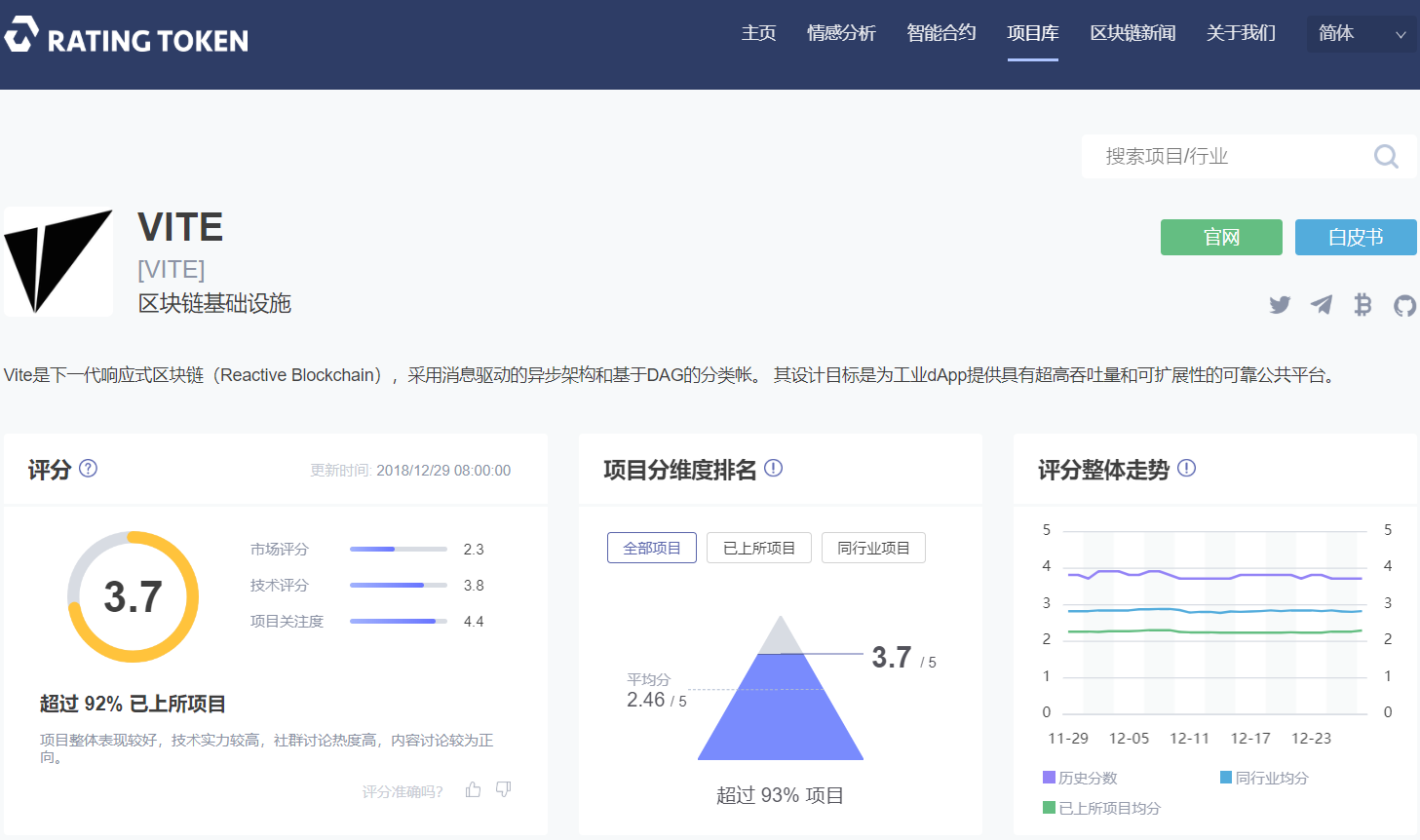Open the GitHub repository icon
Image resolution: width=1420 pixels, height=840 pixels.
[x=1404, y=306]
